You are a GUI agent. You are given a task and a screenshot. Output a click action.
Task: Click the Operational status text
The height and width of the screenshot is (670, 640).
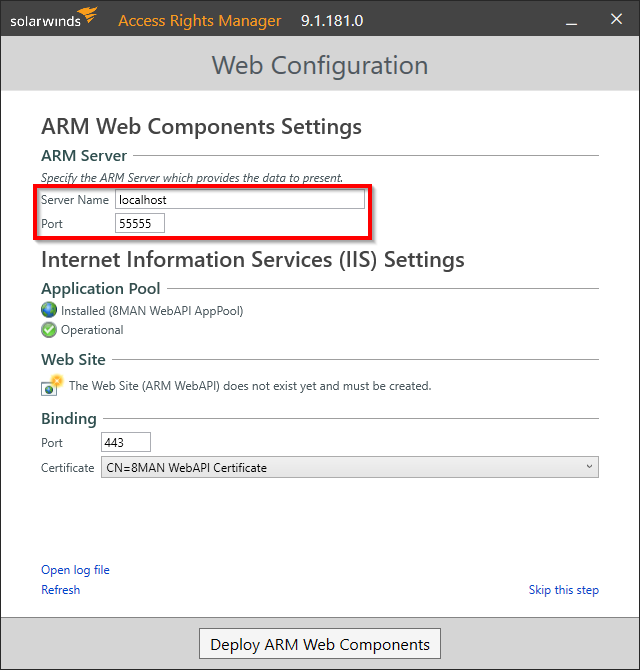[92, 330]
